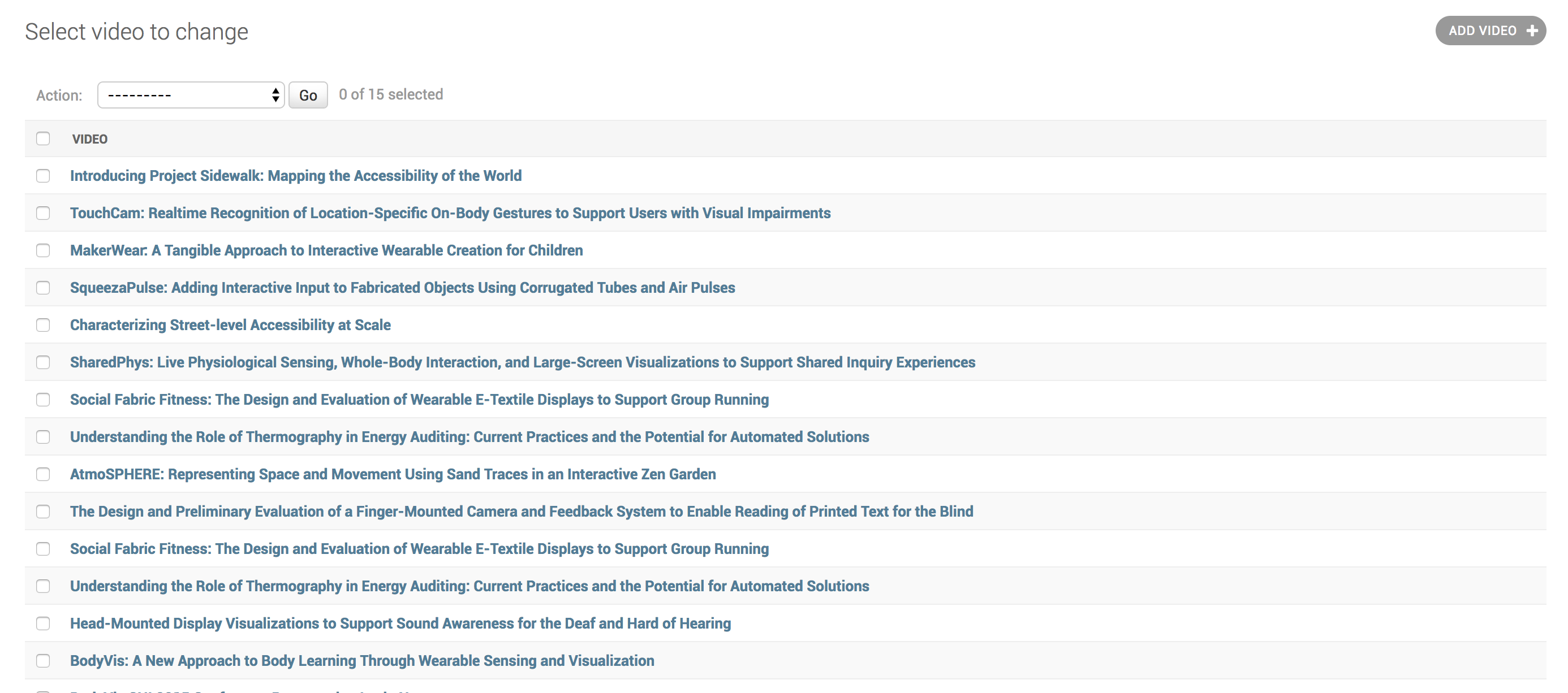Select the checkbox for AtmoSPHERE video
Screen dimensions: 1568x693
(x=42, y=474)
